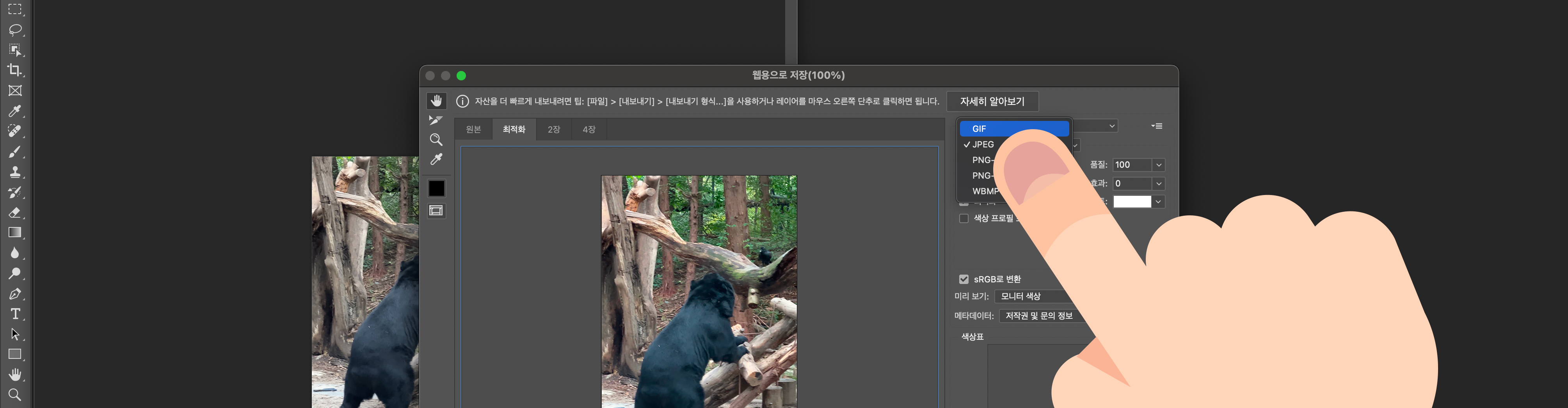Select the Rectangle shape tool

point(14,354)
